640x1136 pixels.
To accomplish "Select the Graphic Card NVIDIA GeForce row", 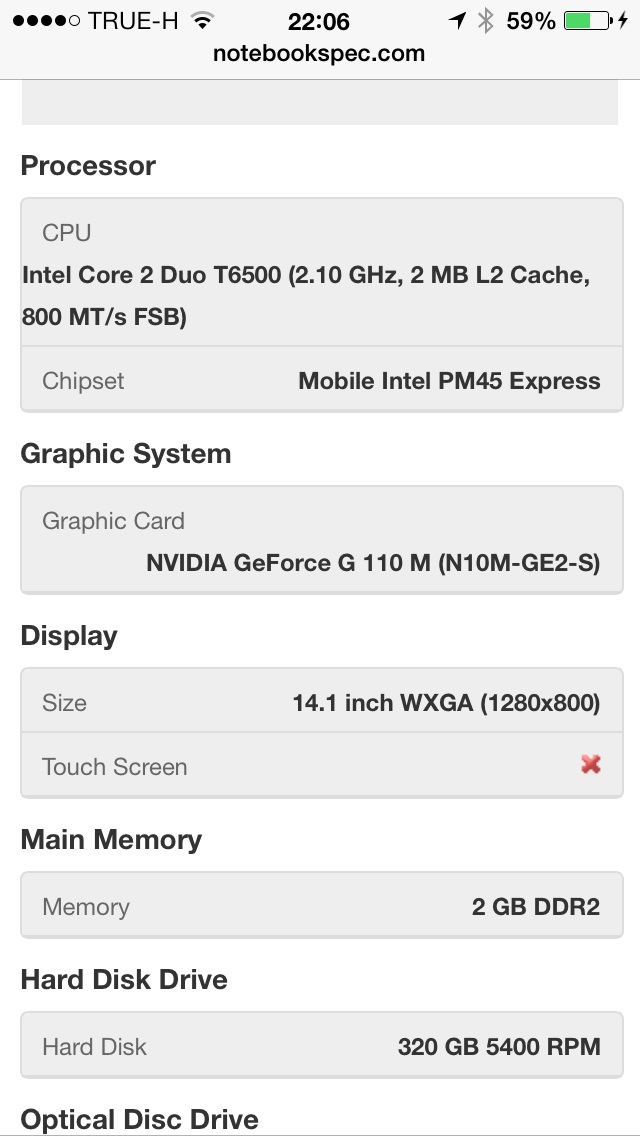I will click(x=322, y=540).
